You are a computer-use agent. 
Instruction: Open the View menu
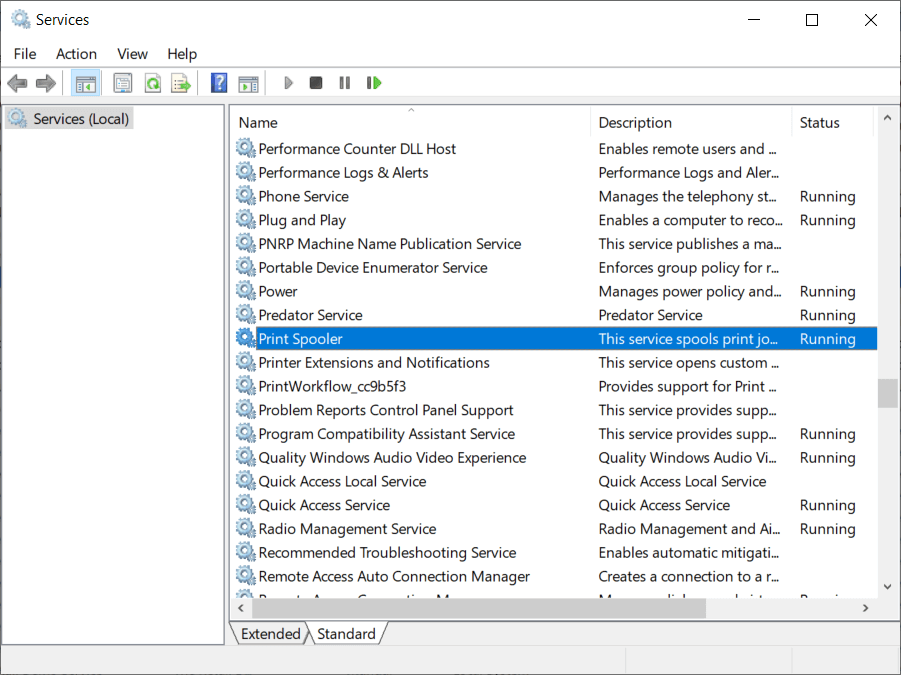[x=132, y=53]
